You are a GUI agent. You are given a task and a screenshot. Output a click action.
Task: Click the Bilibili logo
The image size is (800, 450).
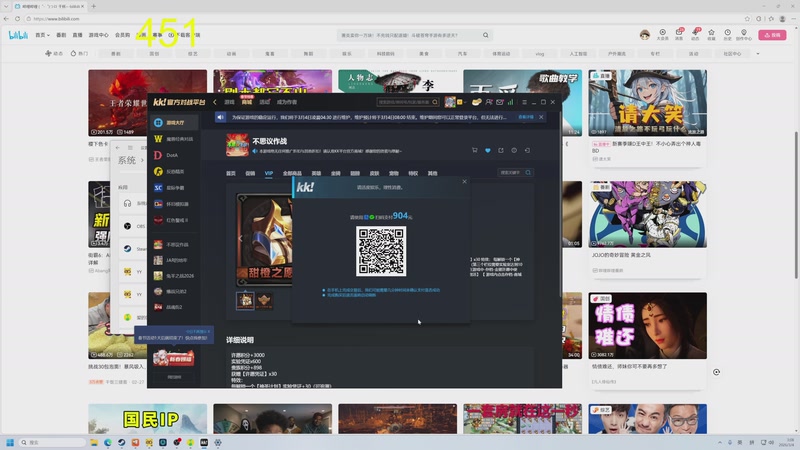(x=18, y=35)
